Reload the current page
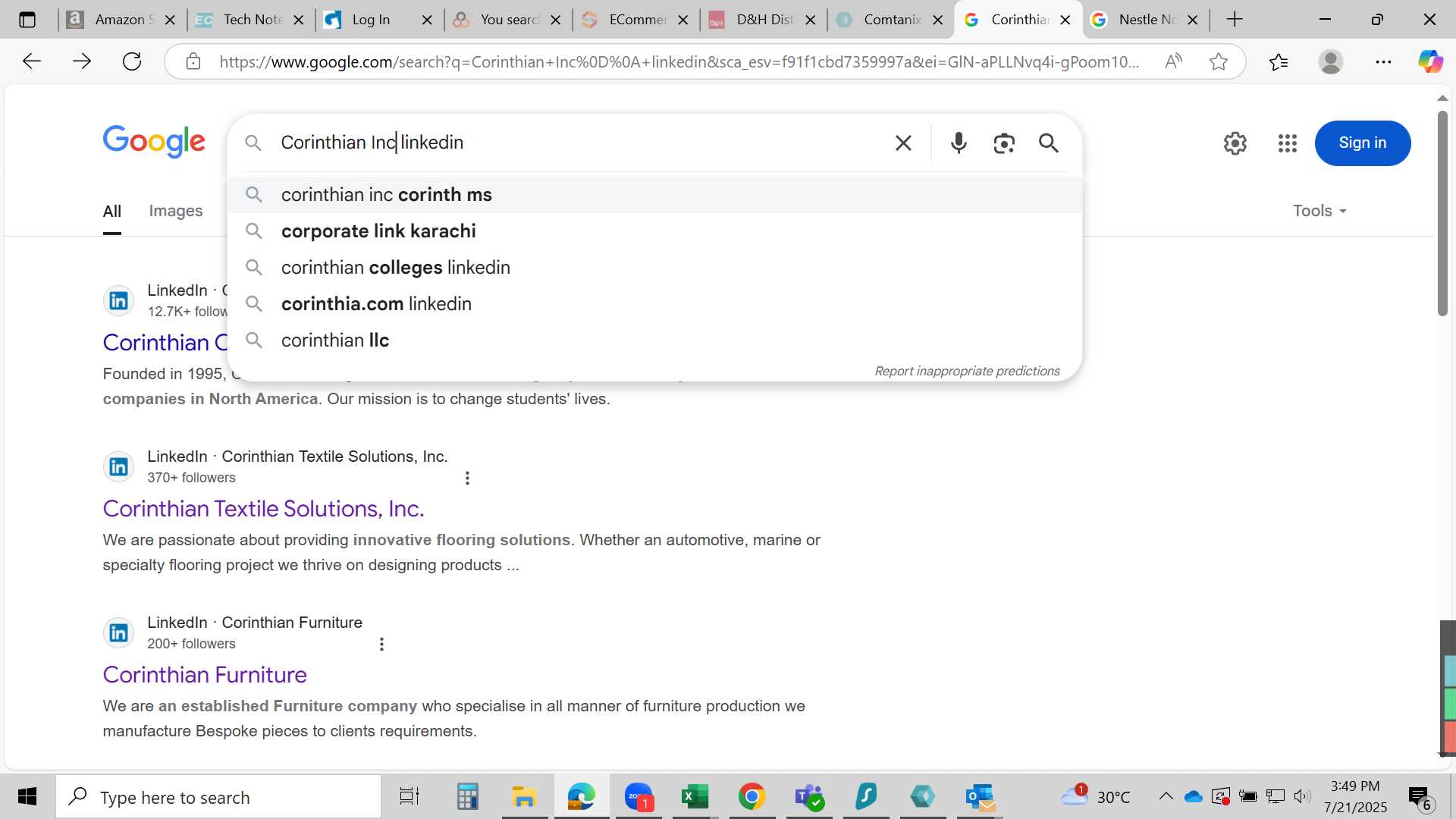The image size is (1456, 819). (132, 61)
